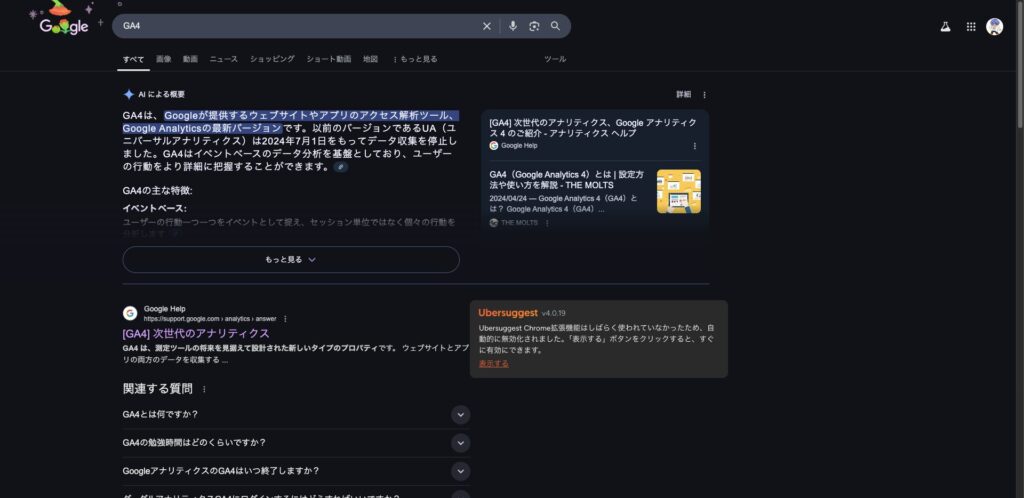Click the page vertical scrollbar
The image size is (1024, 498).
coord(1019,65)
